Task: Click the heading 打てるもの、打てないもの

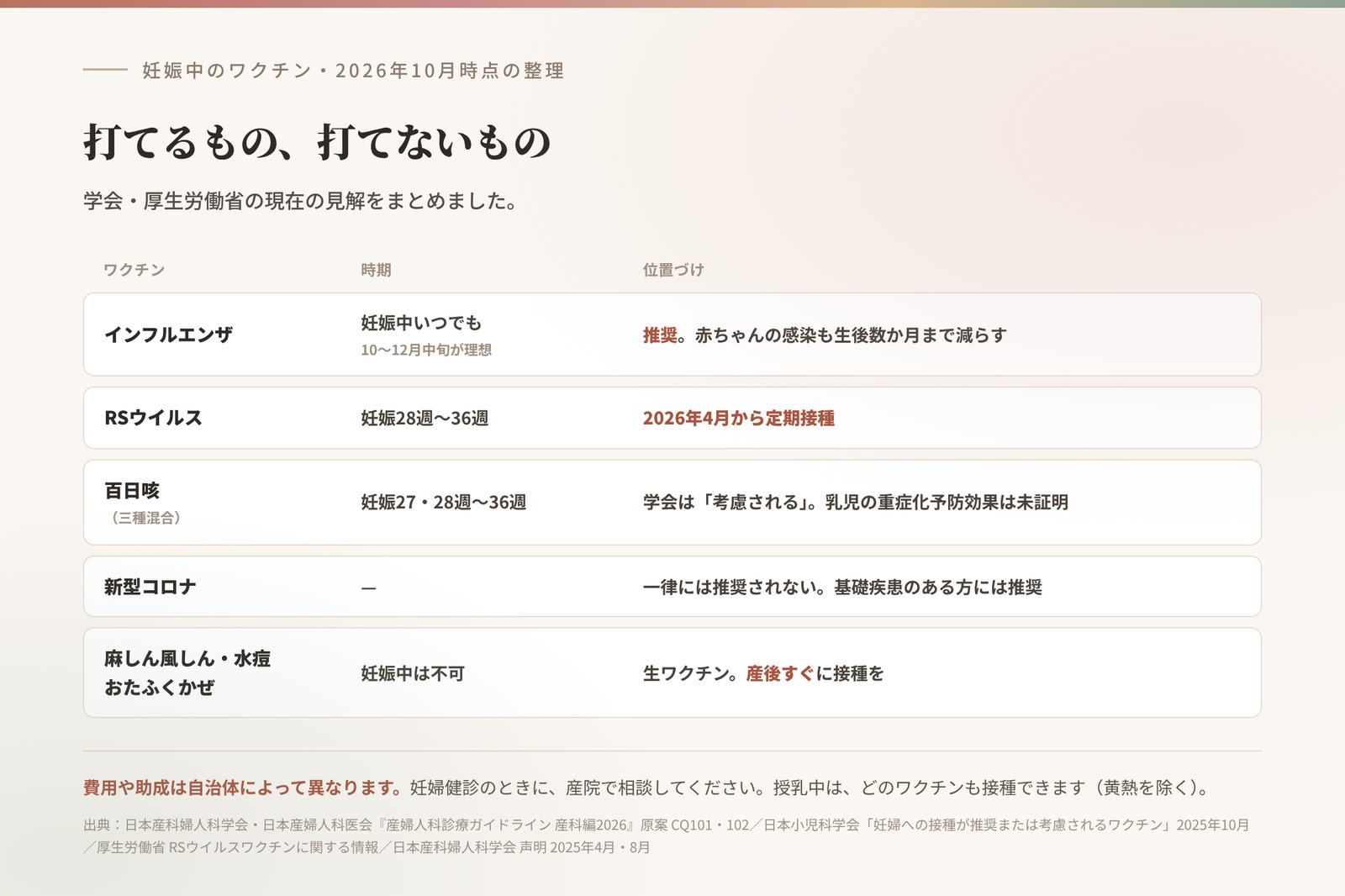Action: tap(317, 141)
